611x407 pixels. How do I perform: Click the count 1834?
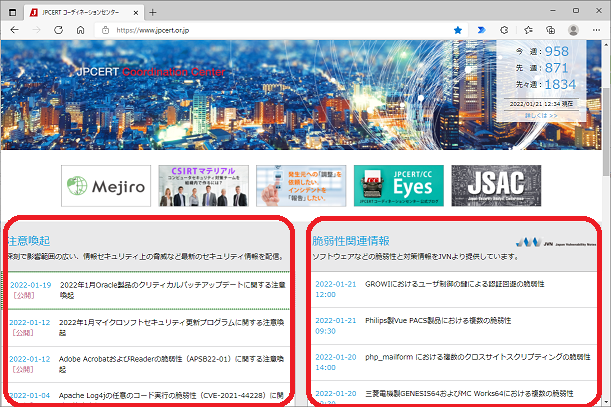click(x=560, y=84)
